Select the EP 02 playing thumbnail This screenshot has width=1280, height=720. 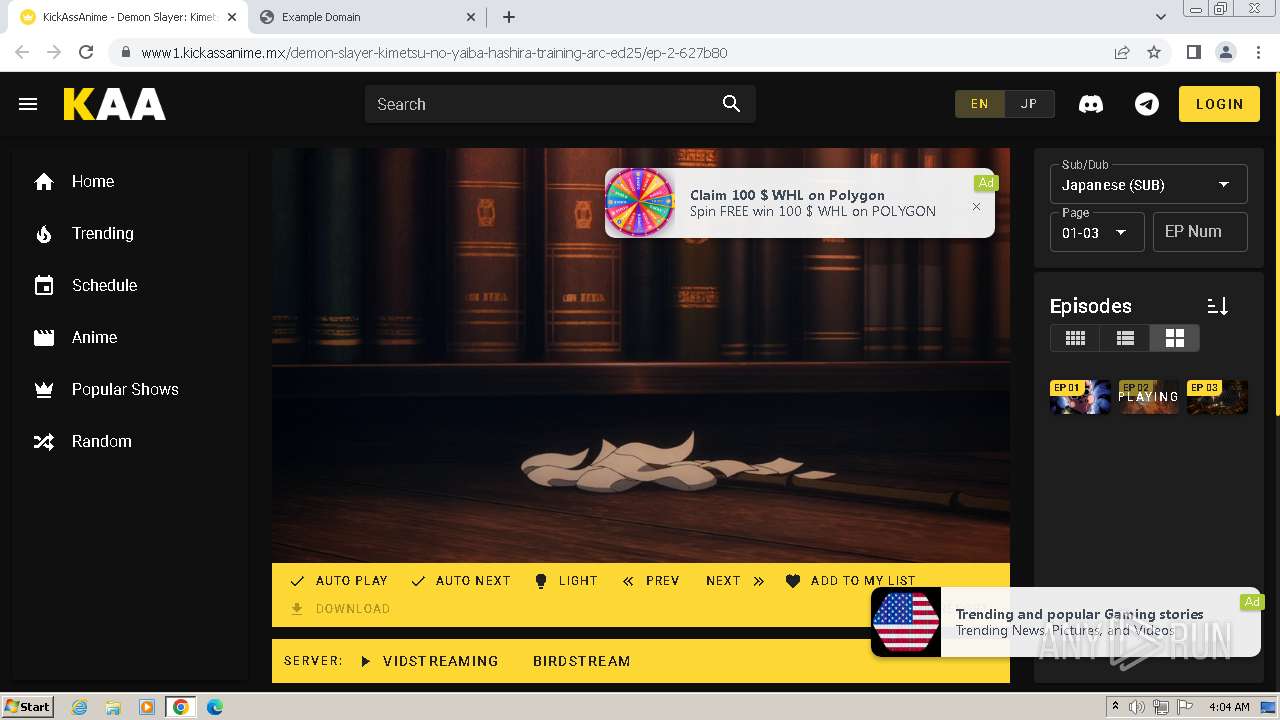click(x=1148, y=397)
